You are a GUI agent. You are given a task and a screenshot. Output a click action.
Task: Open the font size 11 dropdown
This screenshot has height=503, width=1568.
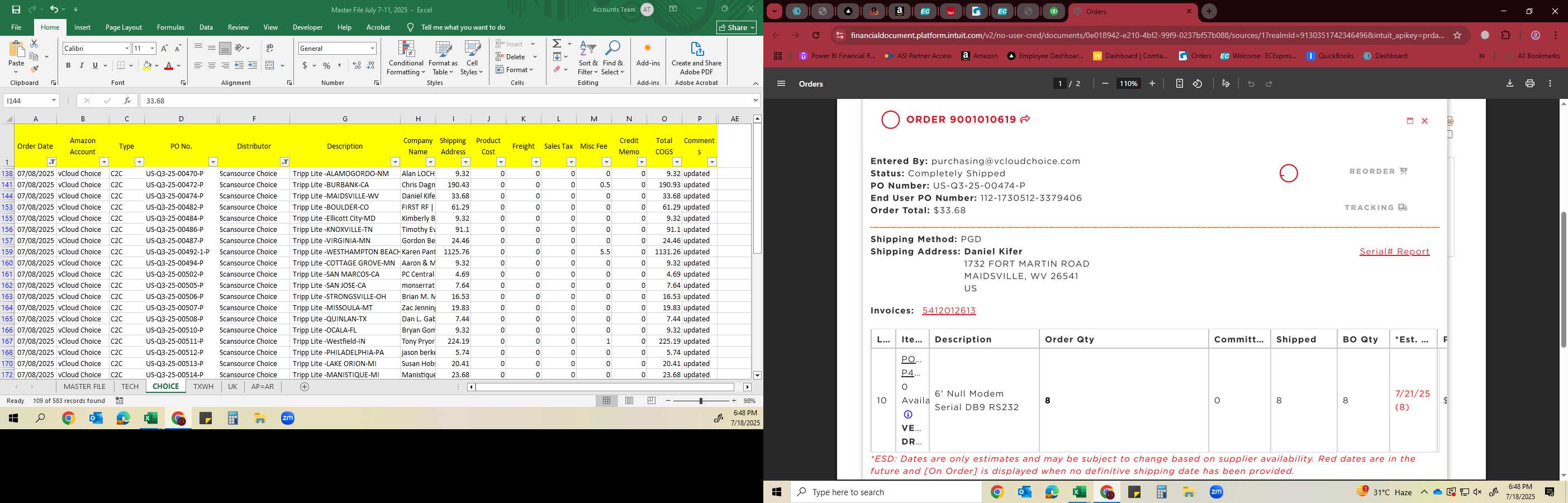152,48
